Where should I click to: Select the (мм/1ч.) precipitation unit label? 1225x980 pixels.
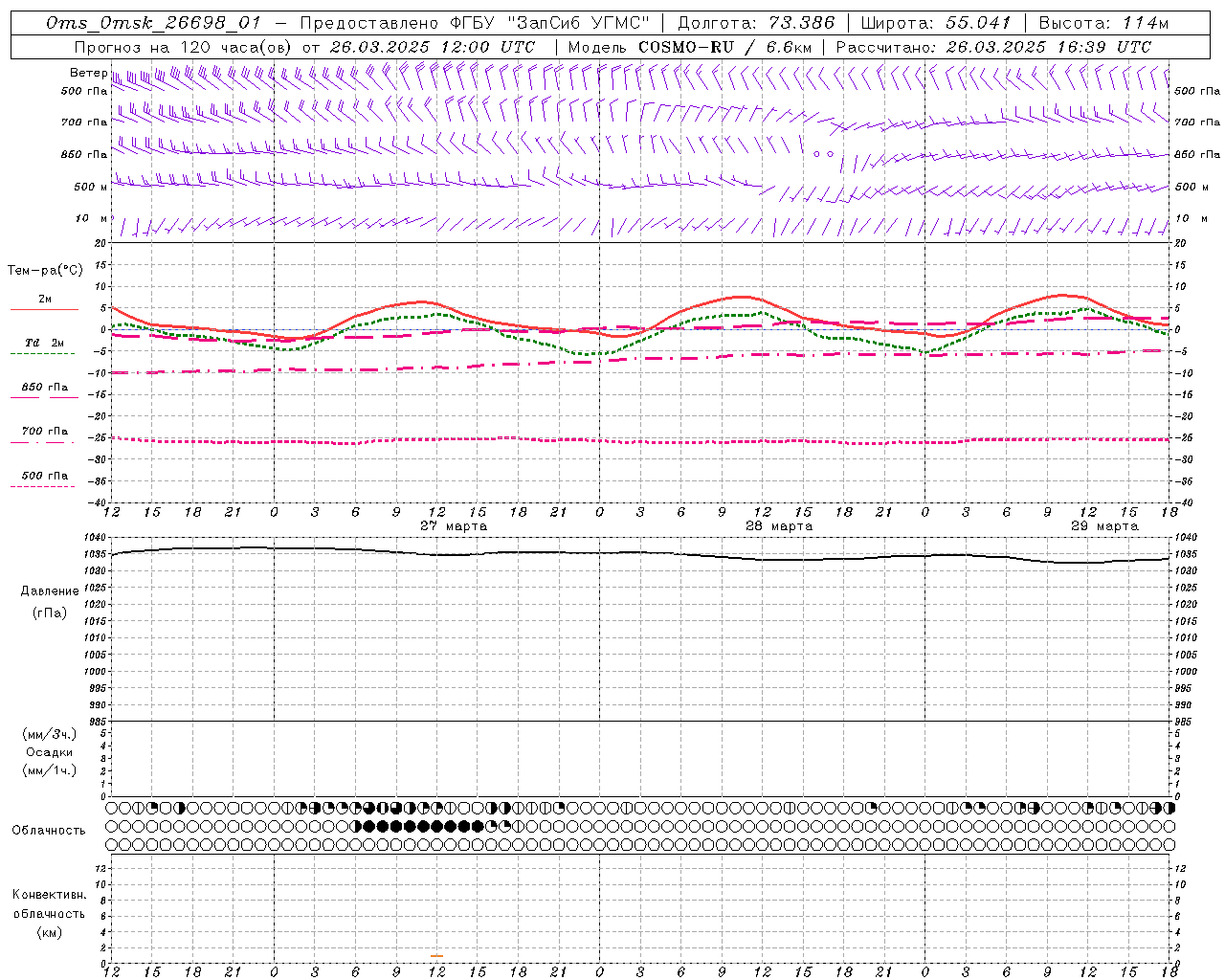[50, 770]
